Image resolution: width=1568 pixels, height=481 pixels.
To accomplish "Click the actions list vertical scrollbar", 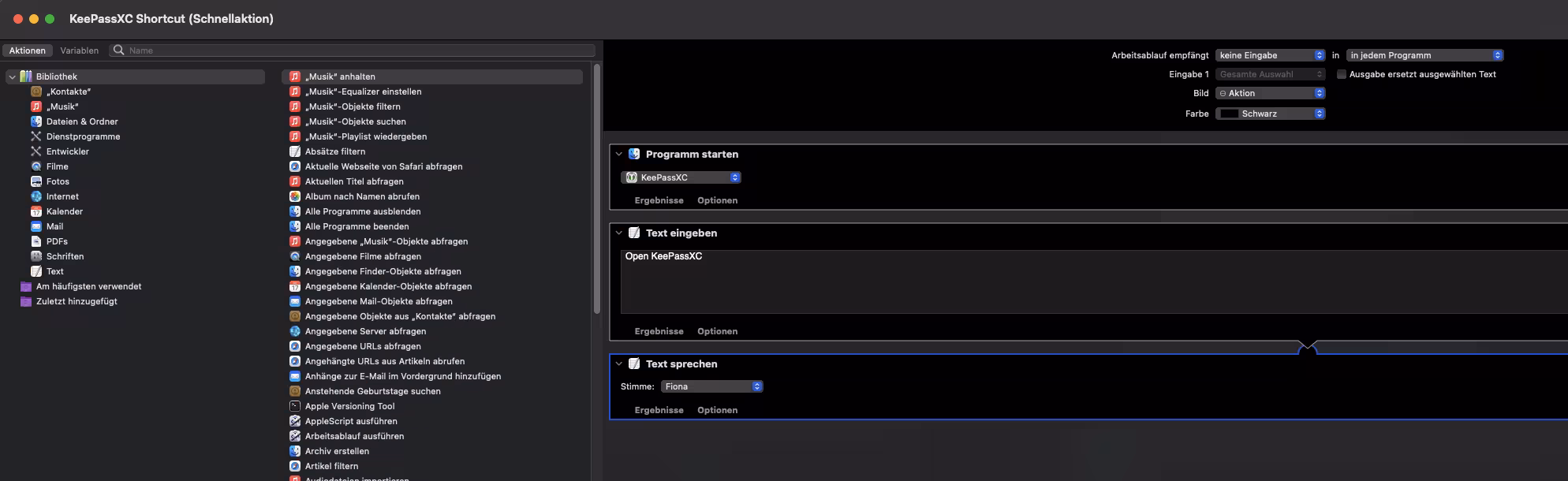I will click(x=597, y=189).
